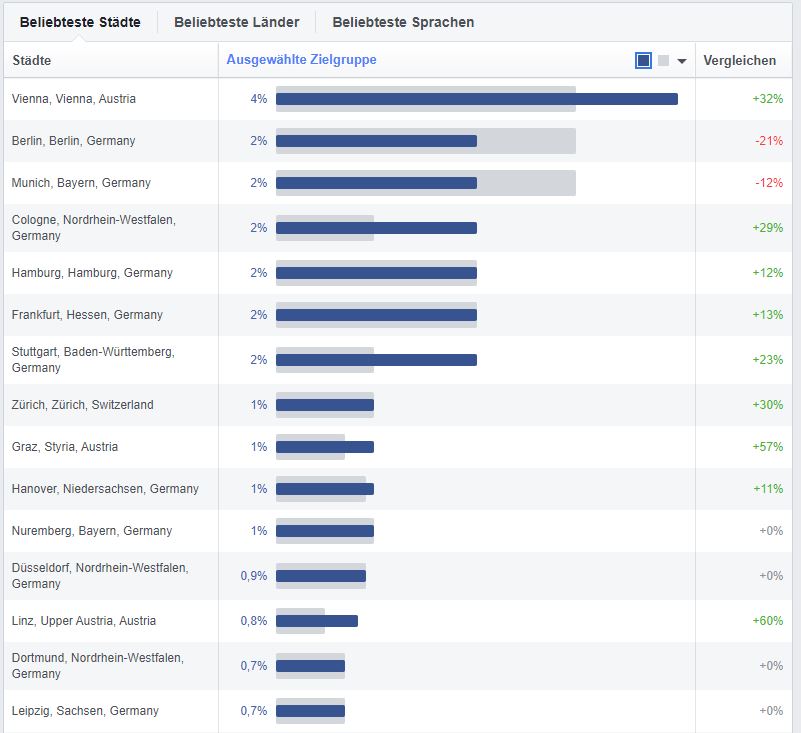The width and height of the screenshot is (801, 733).
Task: Click the 1% value for Zürich
Action: click(x=259, y=405)
